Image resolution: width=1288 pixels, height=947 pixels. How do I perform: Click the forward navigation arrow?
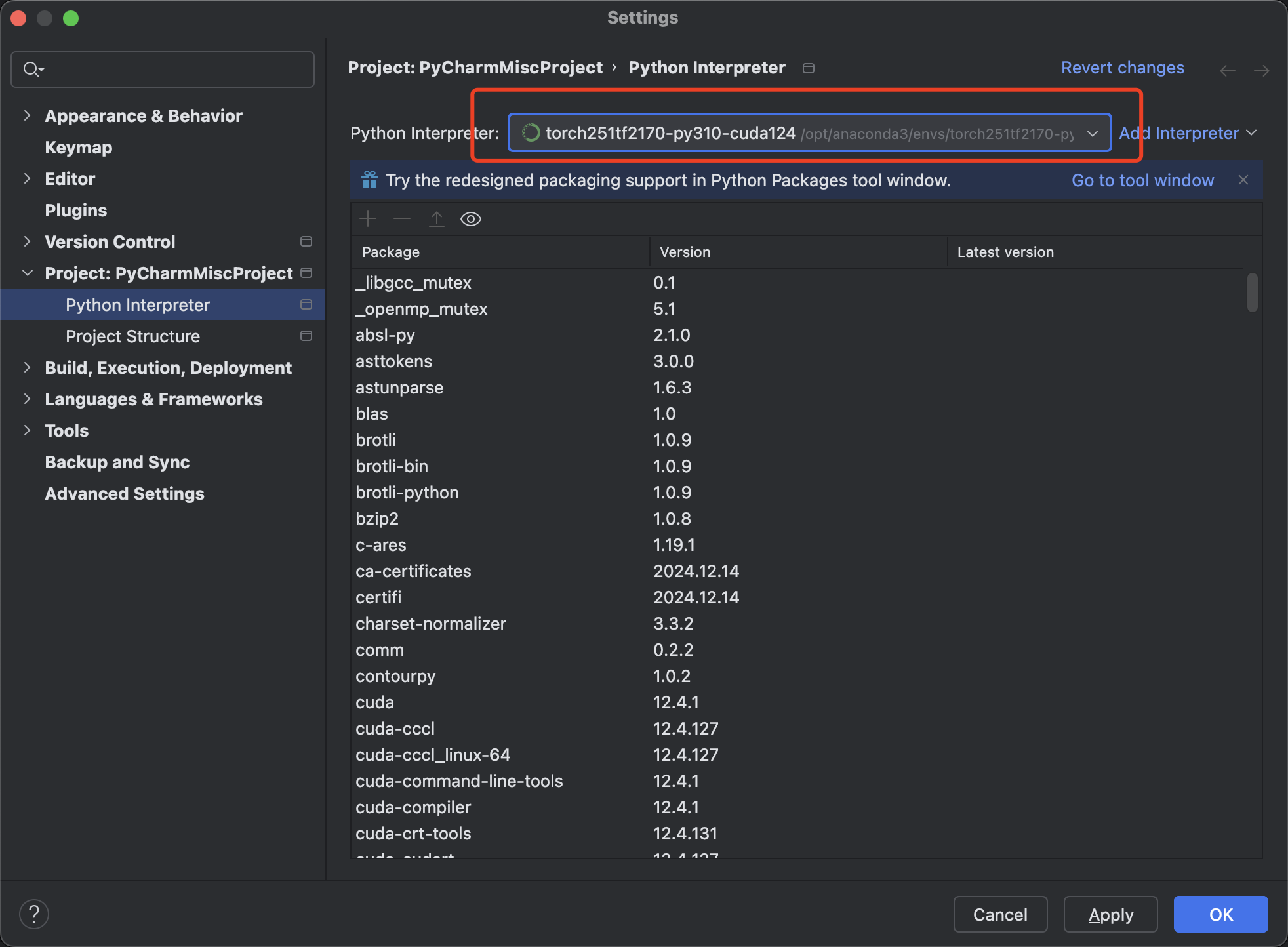[x=1262, y=70]
